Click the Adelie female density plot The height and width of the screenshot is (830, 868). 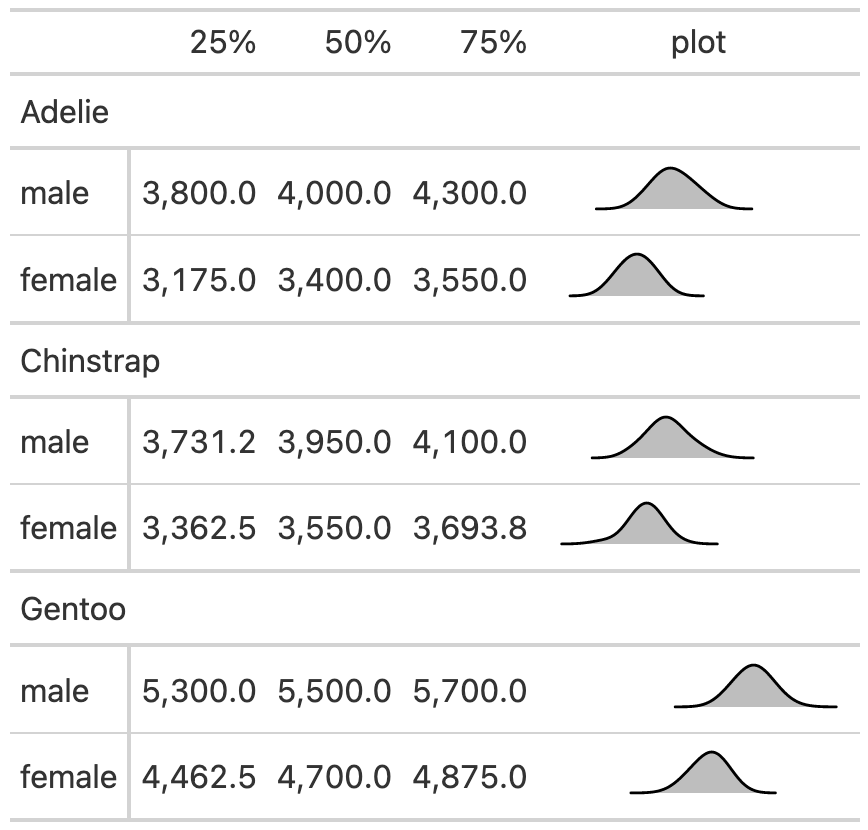click(x=637, y=277)
